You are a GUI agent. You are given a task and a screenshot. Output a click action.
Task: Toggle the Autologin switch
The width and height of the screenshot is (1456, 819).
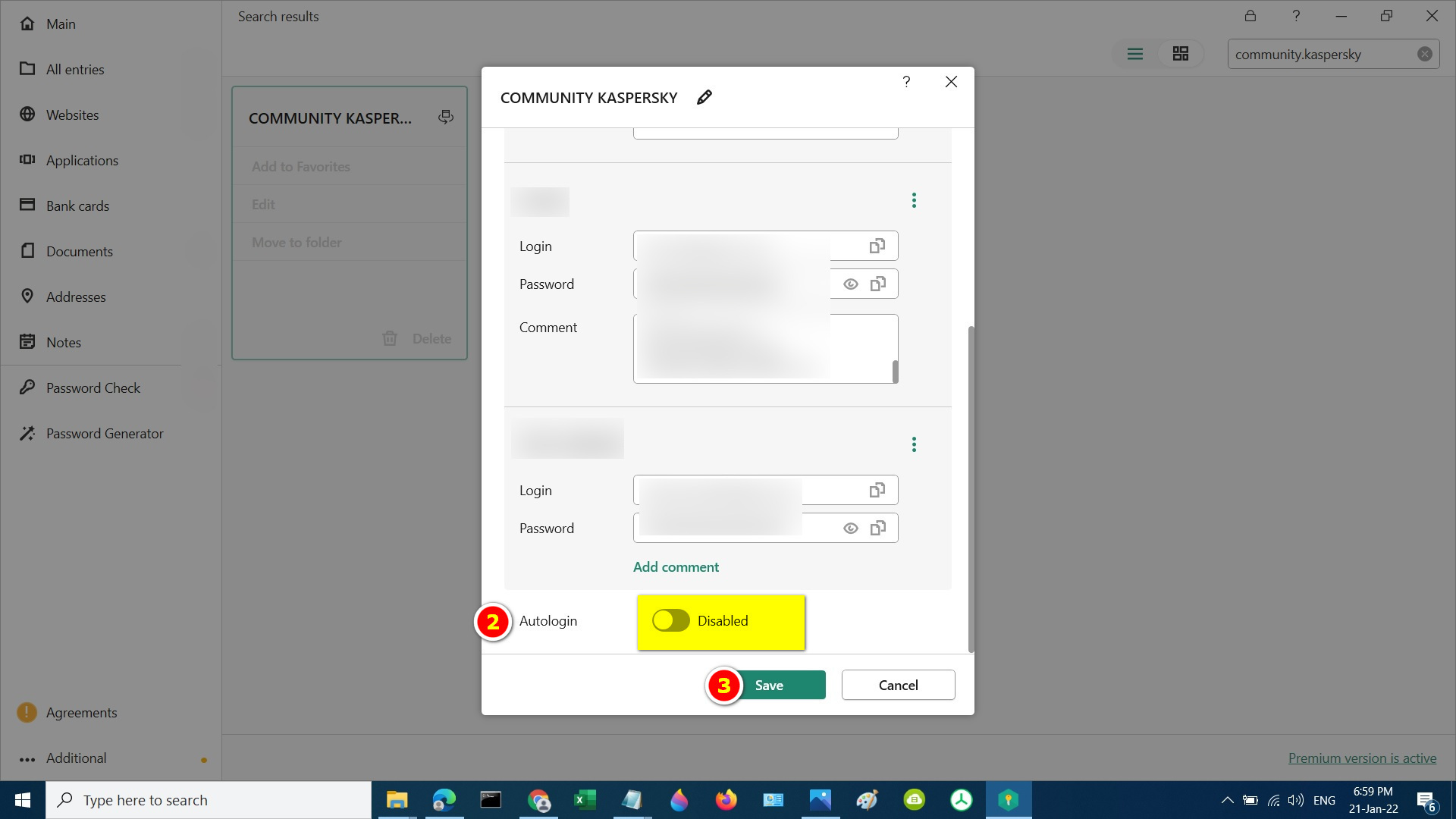pos(670,620)
